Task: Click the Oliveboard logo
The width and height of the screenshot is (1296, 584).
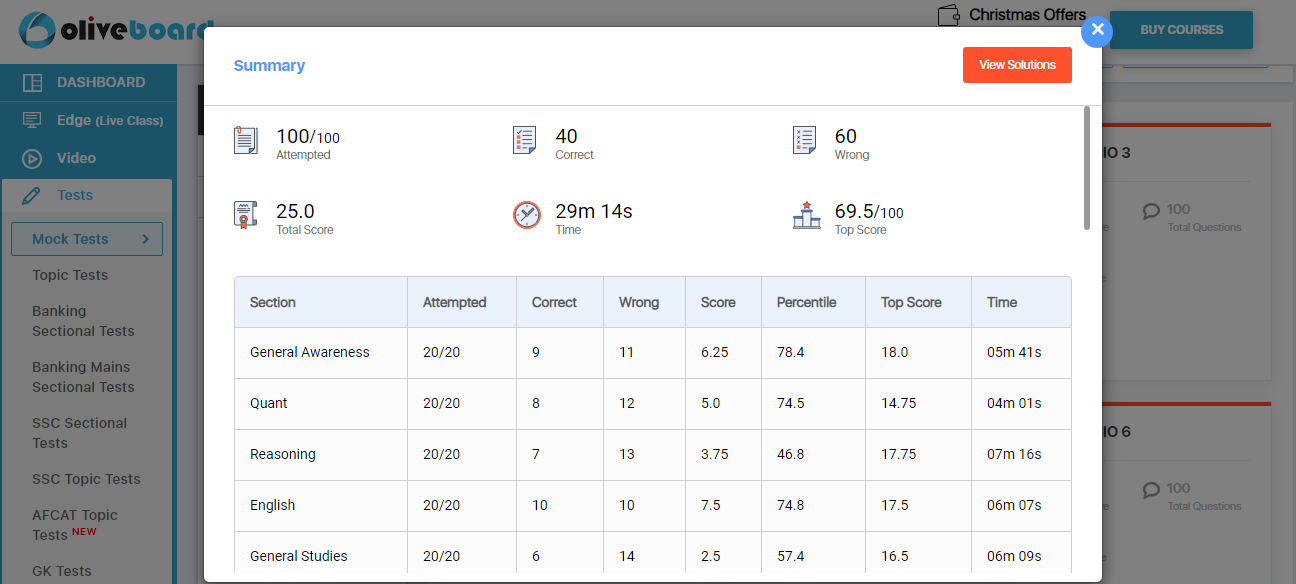Action: pyautogui.click(x=116, y=31)
